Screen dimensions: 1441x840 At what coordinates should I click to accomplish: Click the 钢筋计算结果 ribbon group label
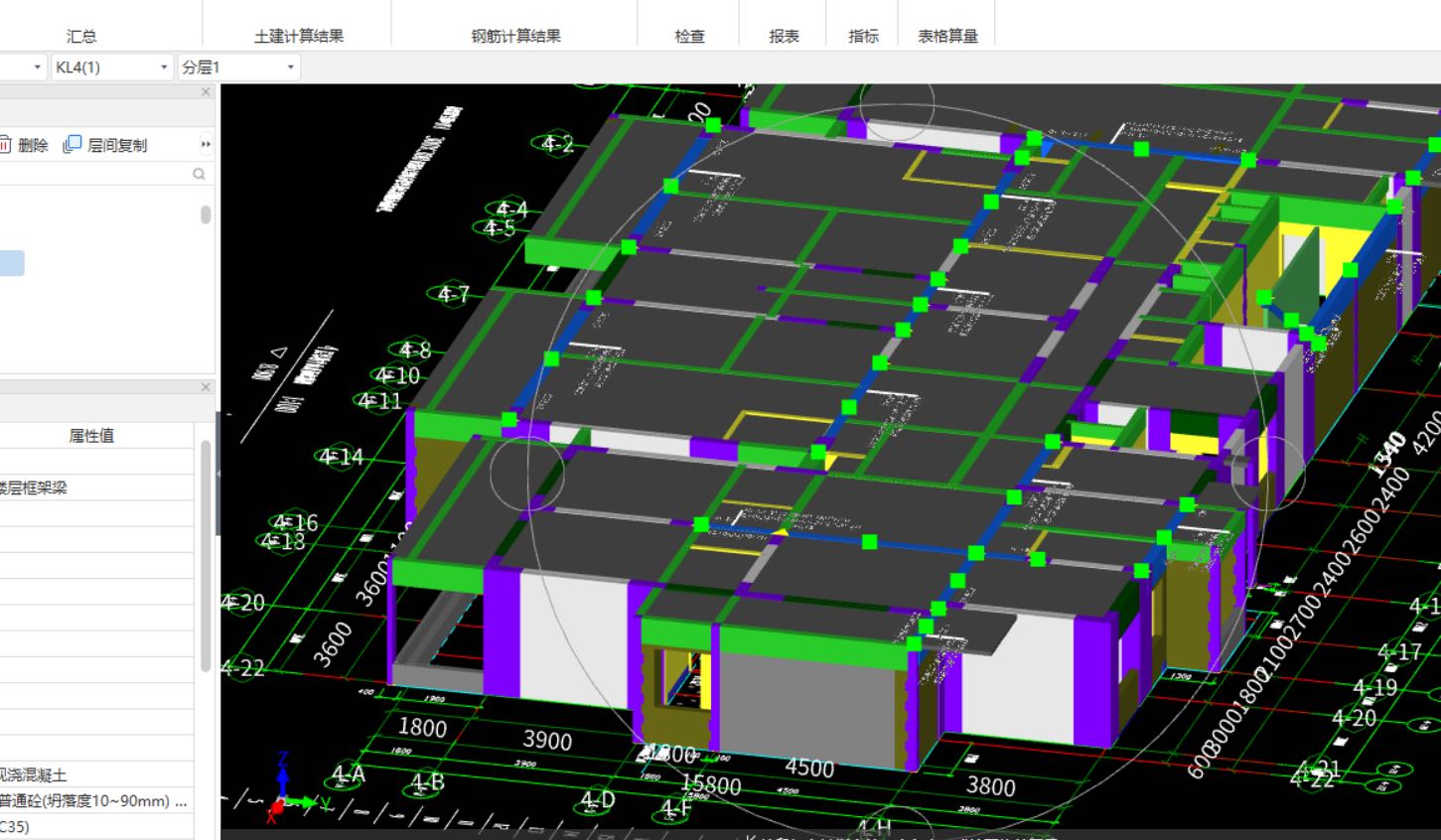(x=515, y=36)
